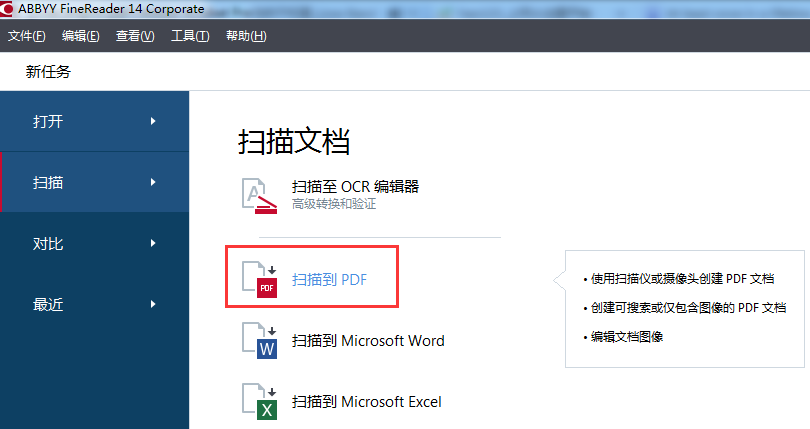
Task: Click the 扫描文档 title
Action: [x=294, y=141]
